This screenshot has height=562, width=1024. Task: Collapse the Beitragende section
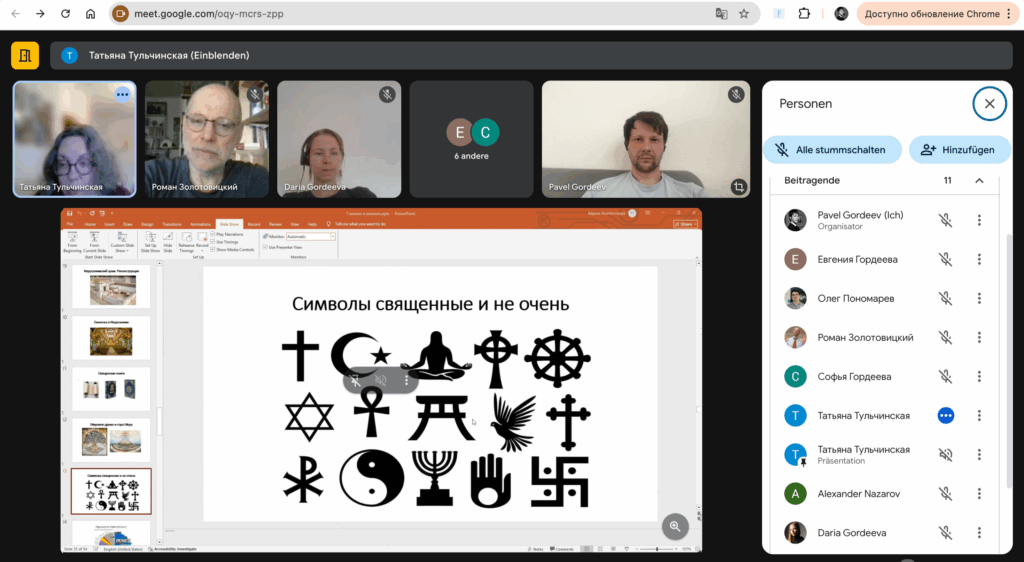coord(979,181)
